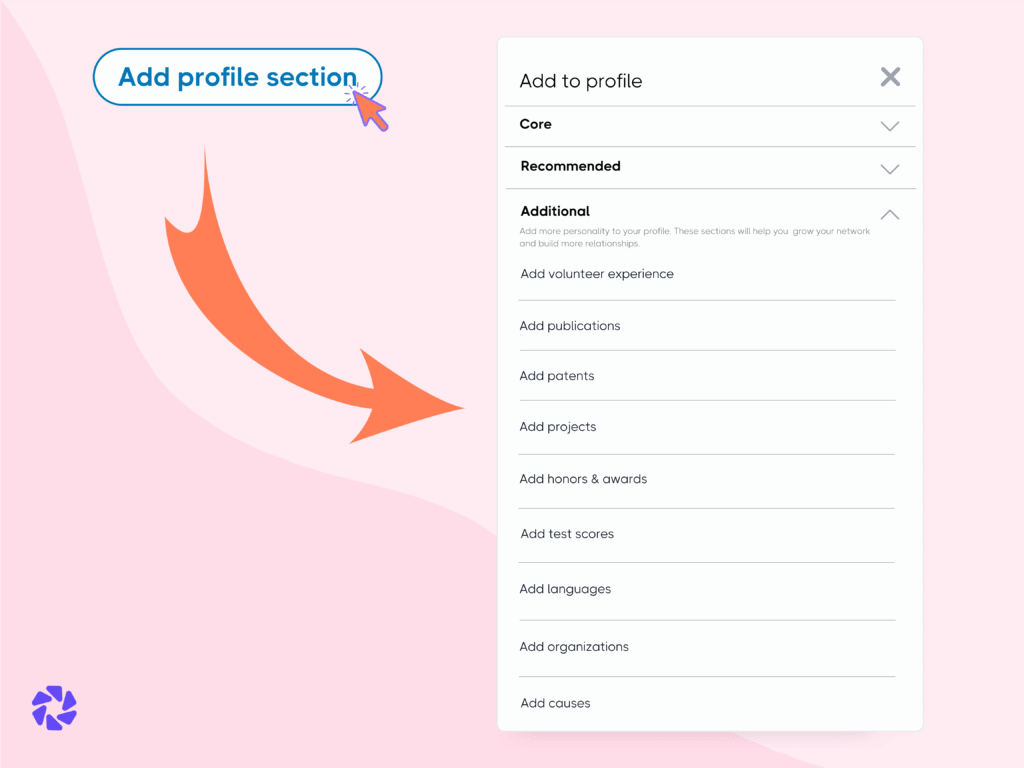1024x768 pixels.
Task: Click the X icon in the dialog header
Action: click(889, 77)
